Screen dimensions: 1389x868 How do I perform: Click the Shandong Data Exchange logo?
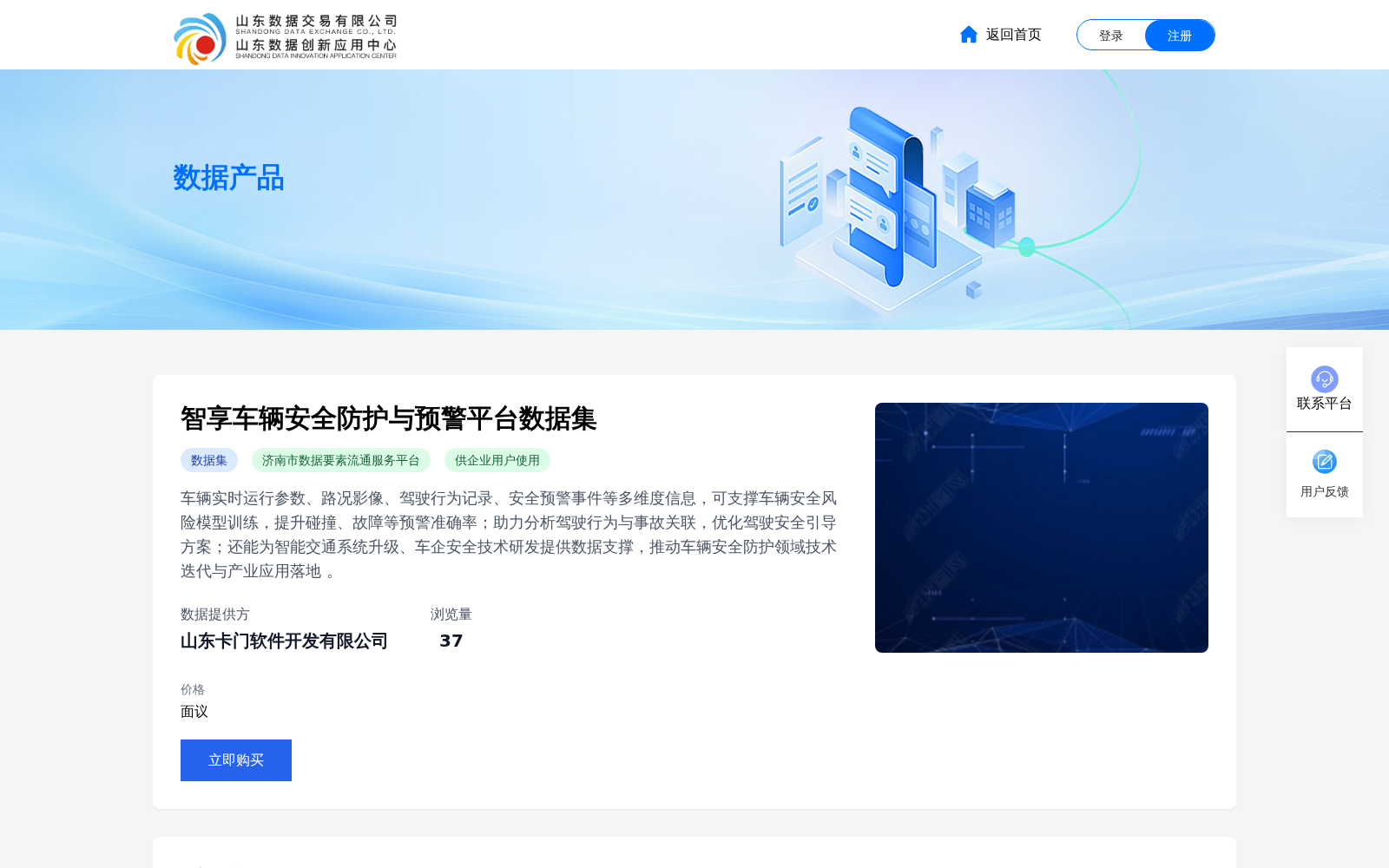tap(285, 38)
